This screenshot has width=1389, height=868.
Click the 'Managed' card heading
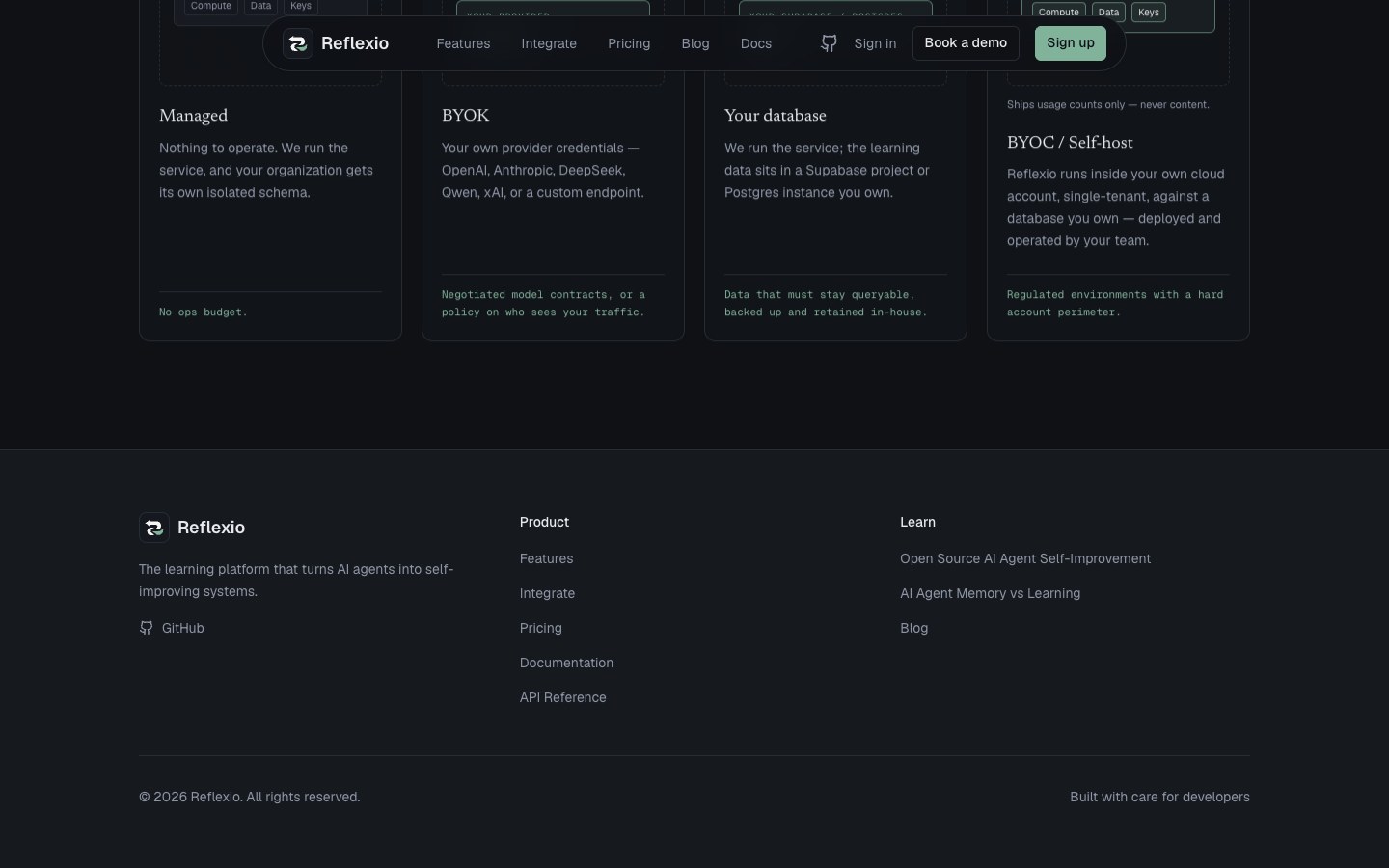tap(193, 116)
